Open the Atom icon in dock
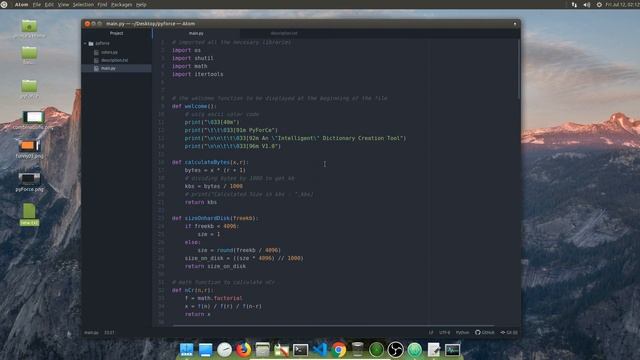Image resolution: width=640 pixels, height=360 pixels. point(415,350)
